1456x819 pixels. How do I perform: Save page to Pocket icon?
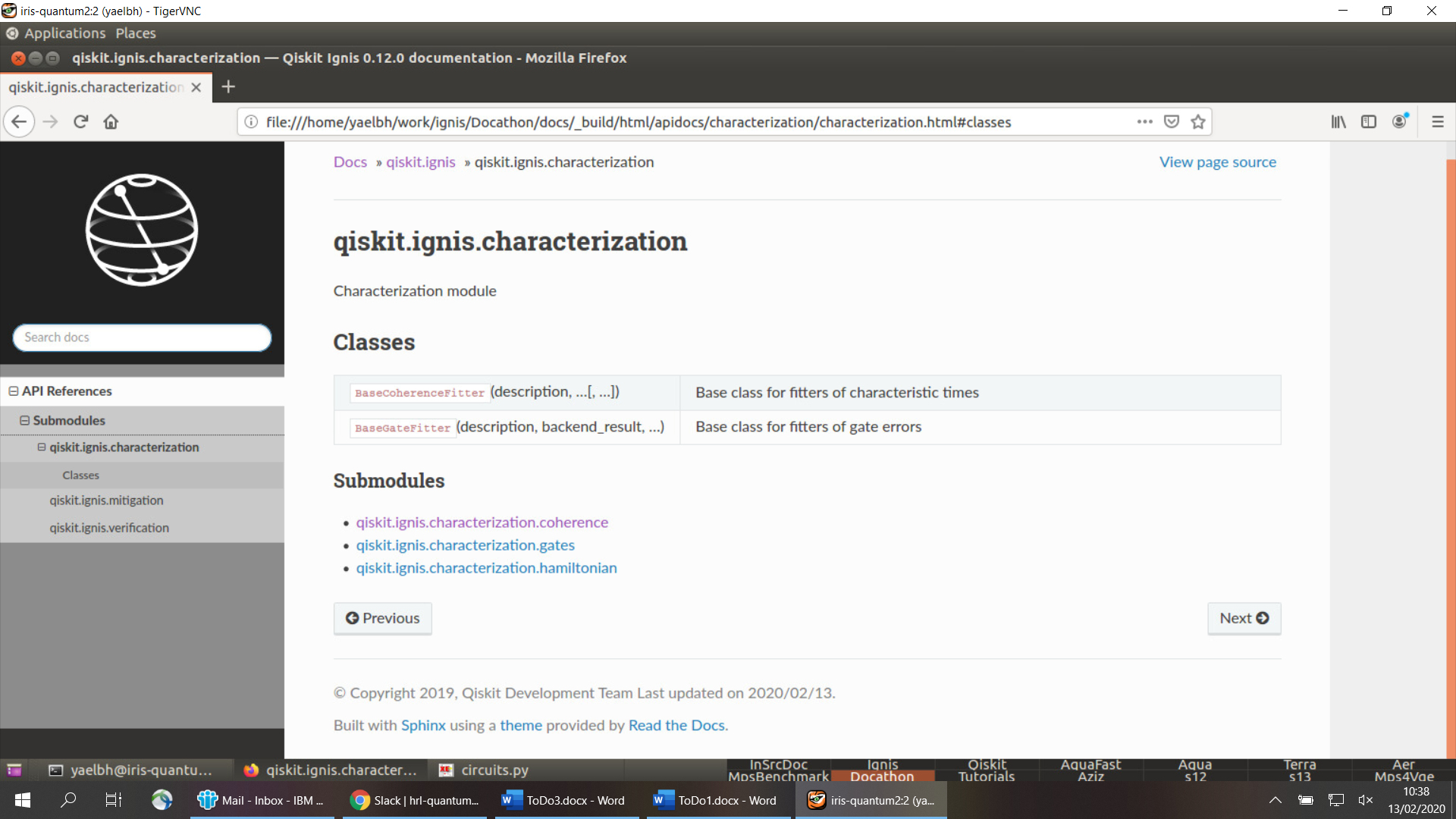(x=1172, y=121)
